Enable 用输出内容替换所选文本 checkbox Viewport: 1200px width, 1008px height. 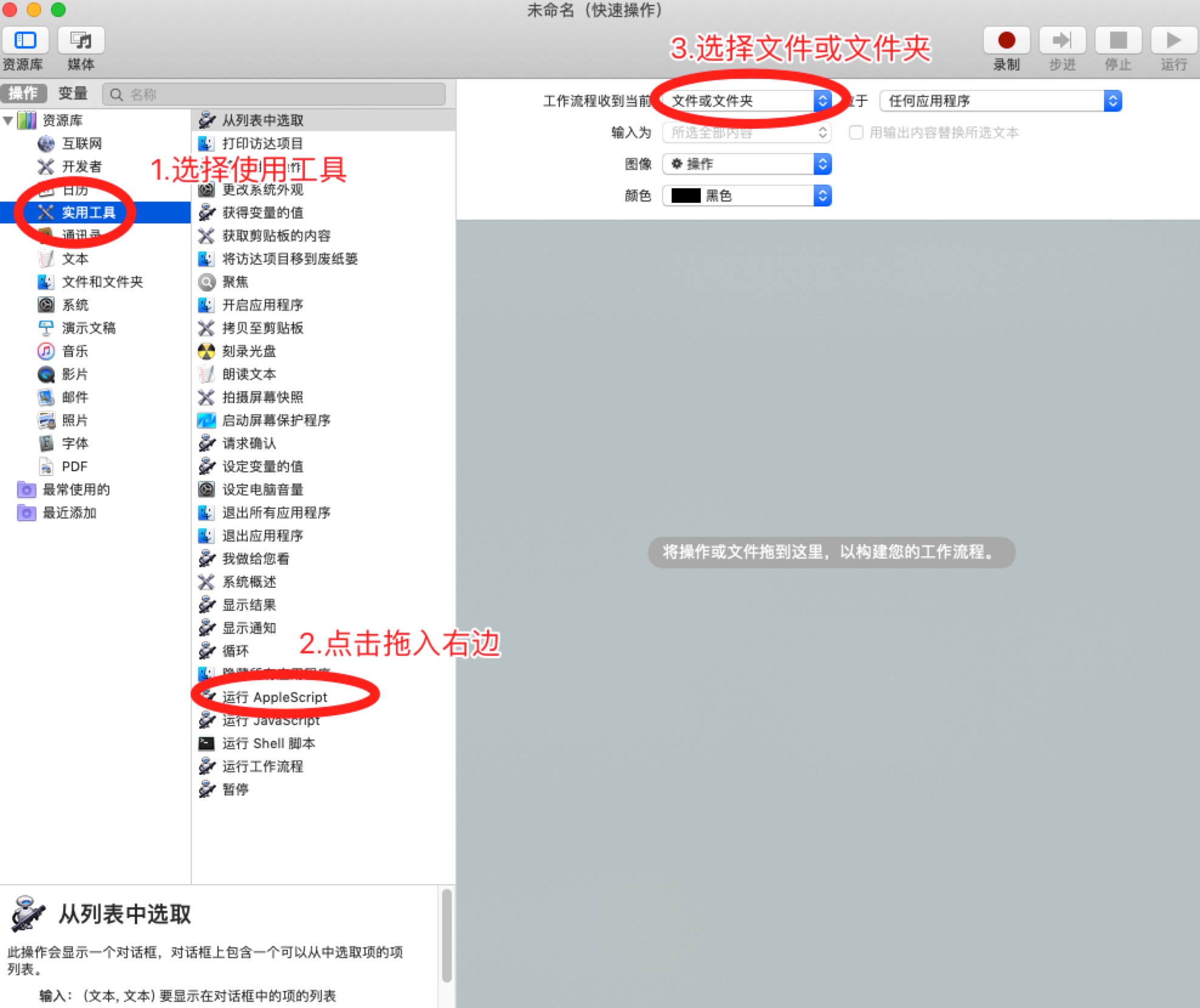coord(856,132)
